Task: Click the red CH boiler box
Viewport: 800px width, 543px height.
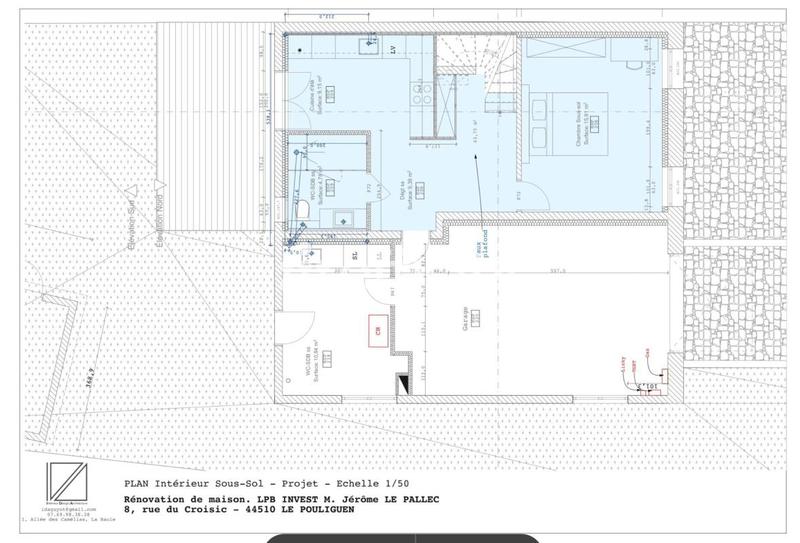Action: (x=379, y=329)
